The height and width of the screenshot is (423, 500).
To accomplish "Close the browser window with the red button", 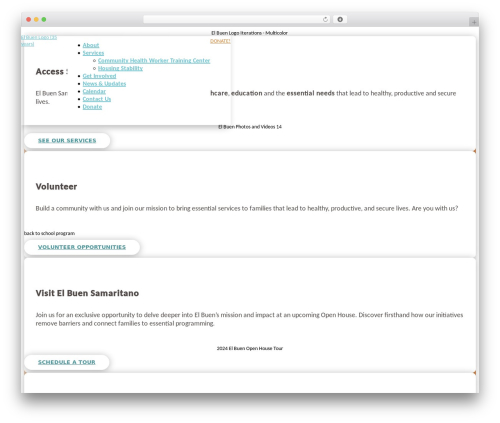I will (x=29, y=20).
